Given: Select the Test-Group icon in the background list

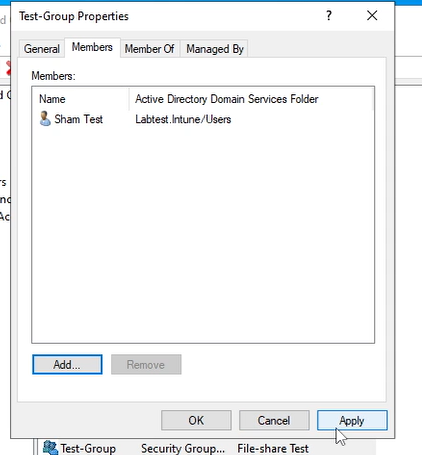Looking at the screenshot, I should tap(50, 448).
